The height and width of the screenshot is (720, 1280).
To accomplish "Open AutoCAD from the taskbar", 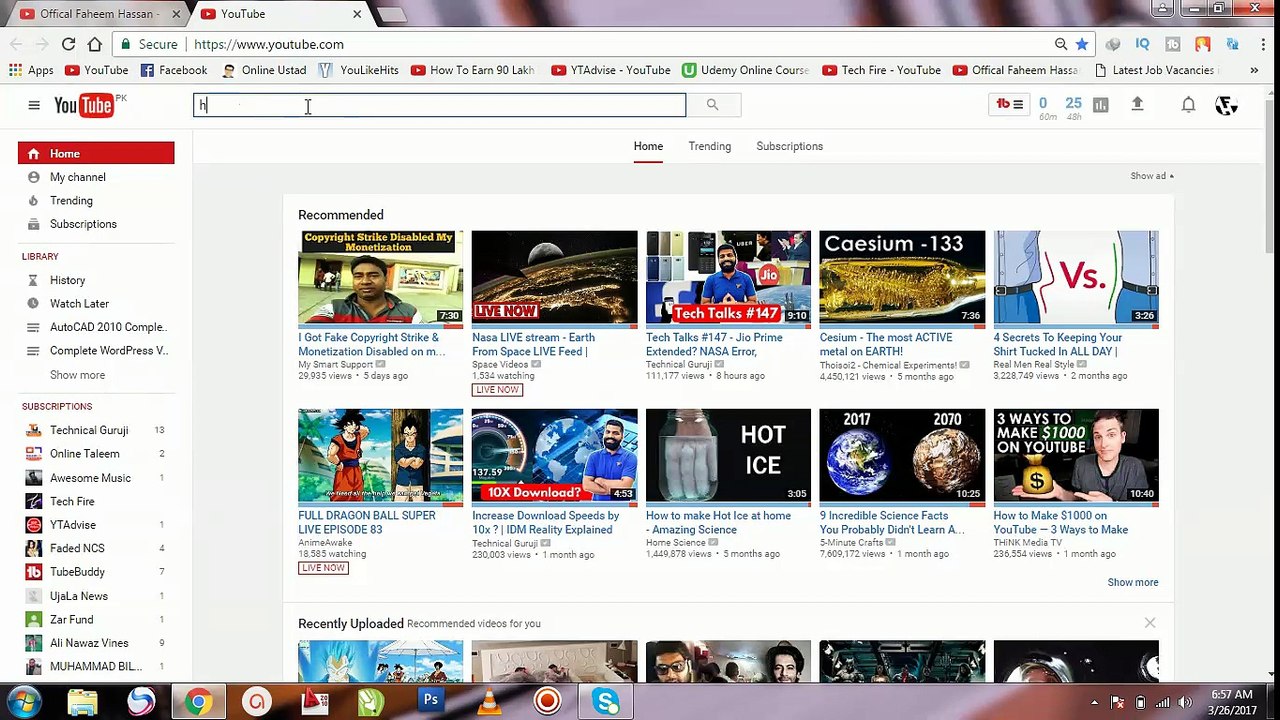I will pyautogui.click(x=315, y=701).
